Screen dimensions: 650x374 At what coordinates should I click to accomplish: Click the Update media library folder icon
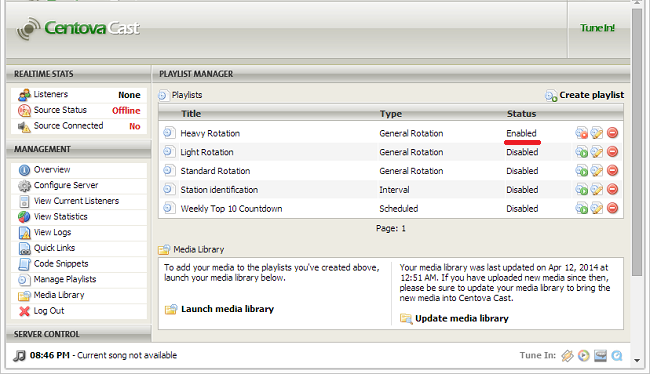click(406, 319)
